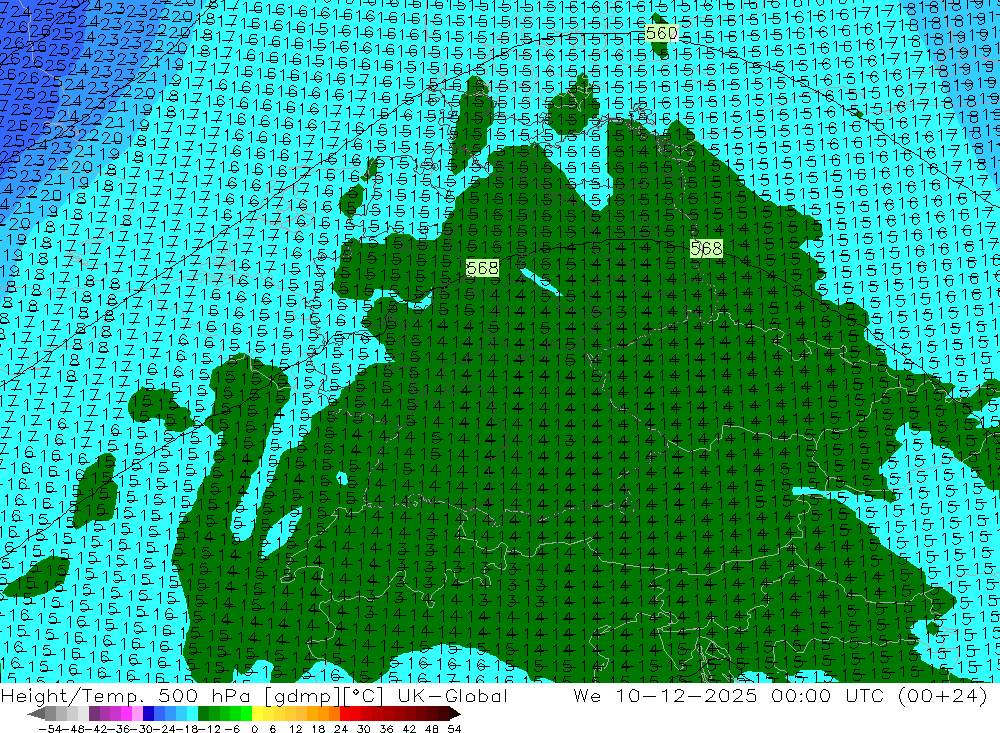Click the left 568 contour label
The image size is (1000, 733).
point(482,268)
